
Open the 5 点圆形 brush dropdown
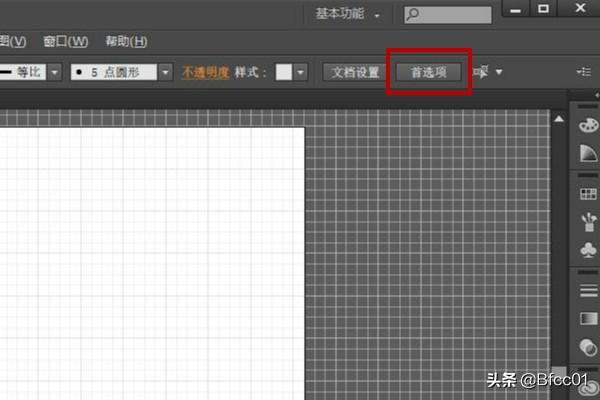(x=163, y=73)
